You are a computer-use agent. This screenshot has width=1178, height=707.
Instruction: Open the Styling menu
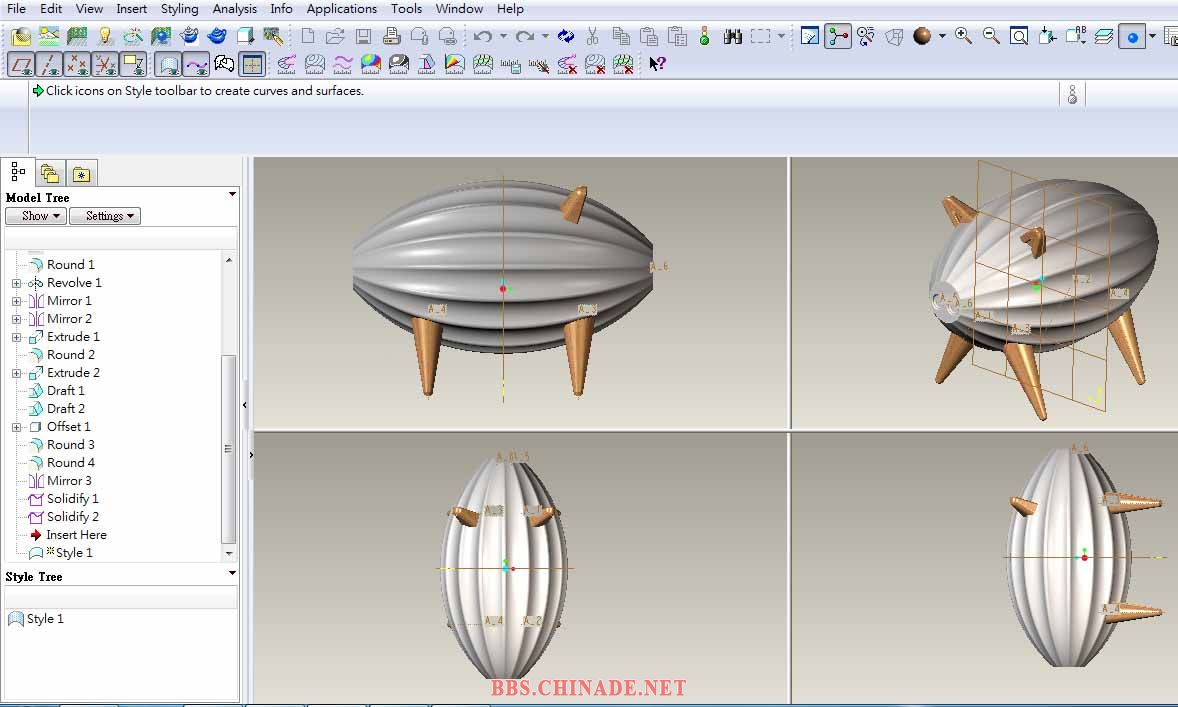[x=180, y=9]
